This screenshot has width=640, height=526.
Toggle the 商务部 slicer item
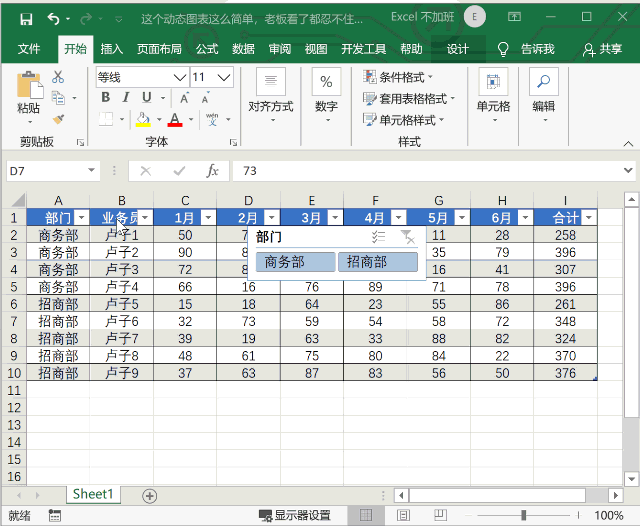(x=296, y=262)
